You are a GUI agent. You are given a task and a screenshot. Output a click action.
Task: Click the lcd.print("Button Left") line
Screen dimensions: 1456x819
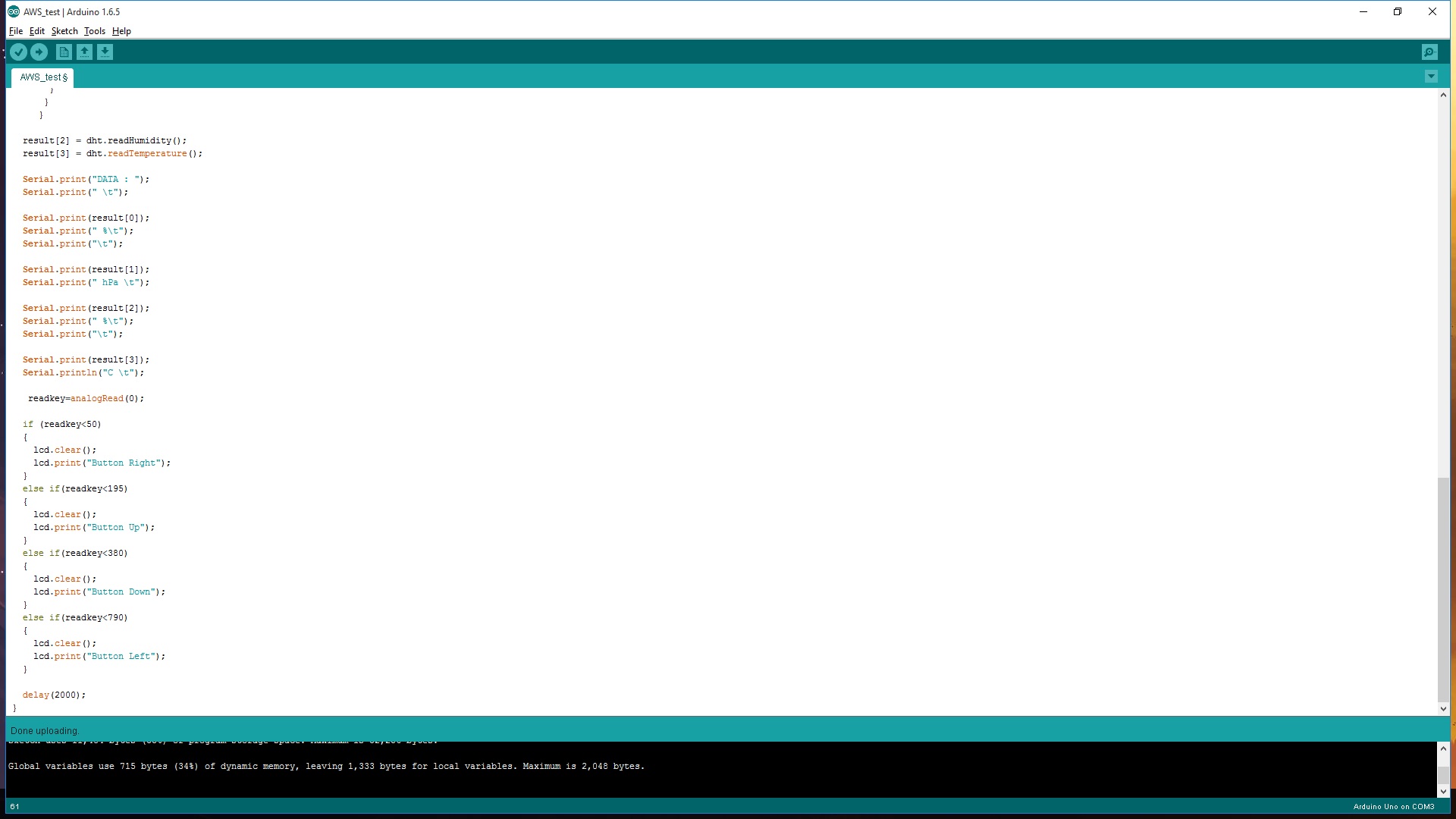99,657
